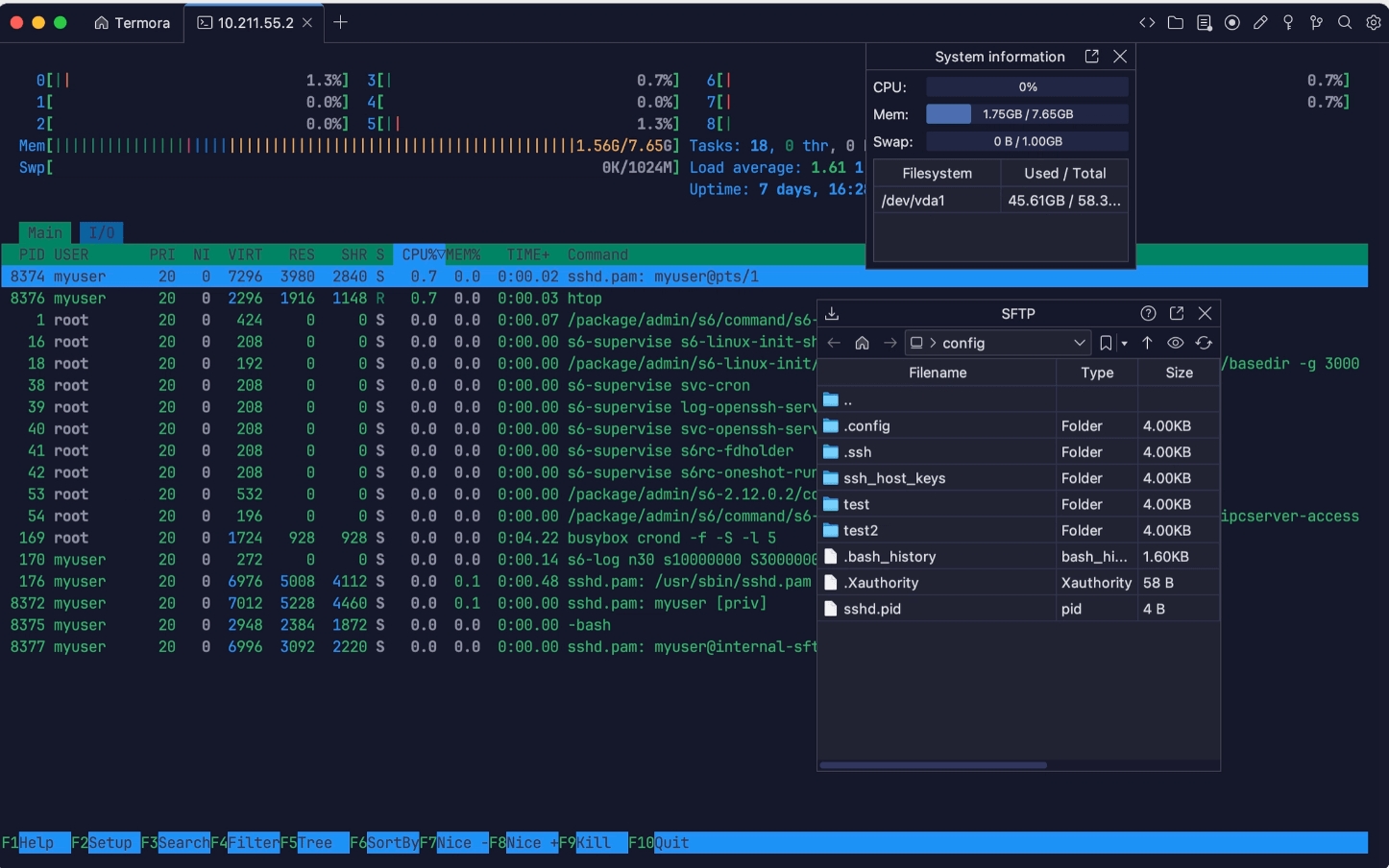This screenshot has height=868, width=1389.
Task: Open the terminal log document icon
Action: coord(1204,22)
